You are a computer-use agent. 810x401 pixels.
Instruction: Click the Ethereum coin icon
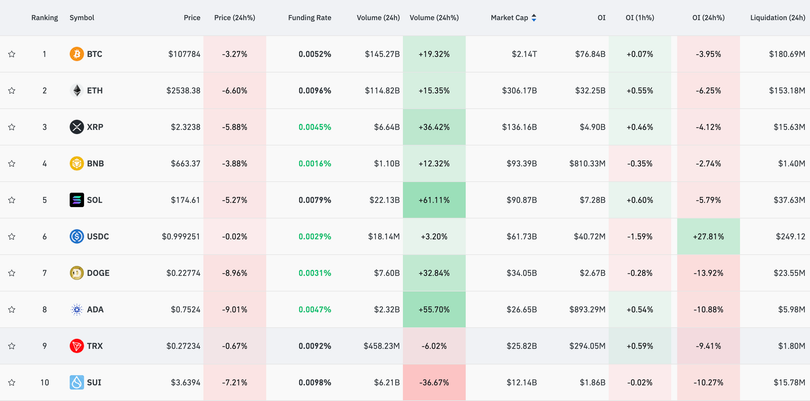[x=76, y=91]
